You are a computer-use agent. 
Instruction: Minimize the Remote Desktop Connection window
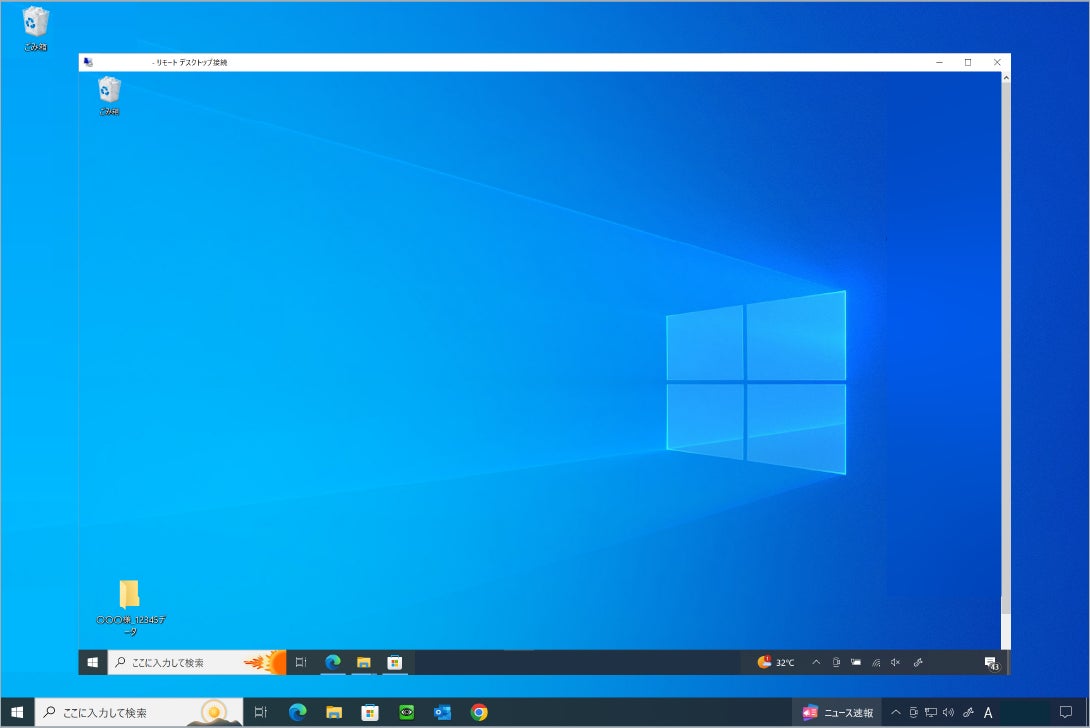(939, 63)
